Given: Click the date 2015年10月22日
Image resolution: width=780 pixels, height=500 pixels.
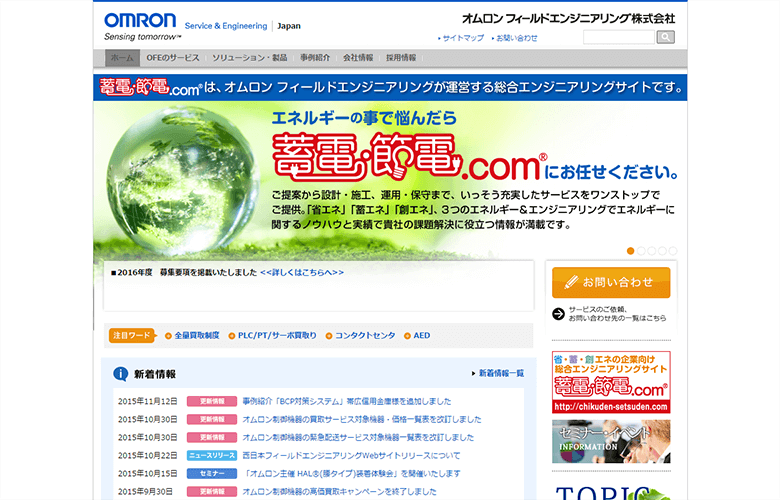Looking at the screenshot, I should pos(148,455).
